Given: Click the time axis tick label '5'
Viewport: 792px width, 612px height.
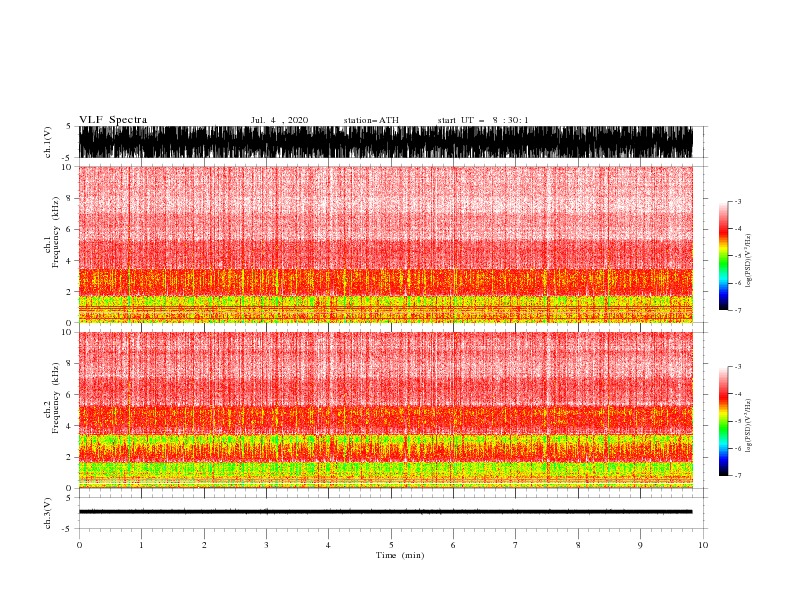Looking at the screenshot, I should 391,545.
